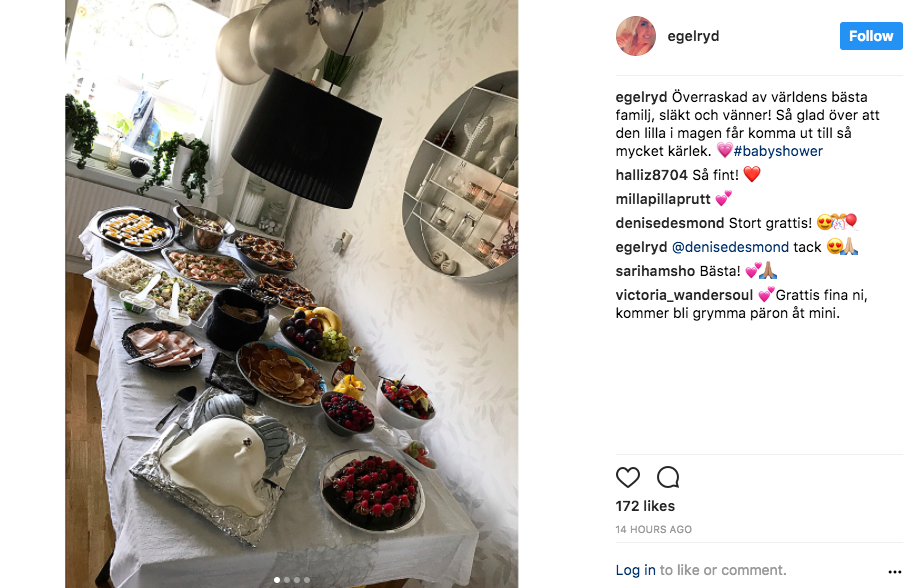This screenshot has height=588, width=920.
Task: Click the Log in link
Action: (x=635, y=570)
